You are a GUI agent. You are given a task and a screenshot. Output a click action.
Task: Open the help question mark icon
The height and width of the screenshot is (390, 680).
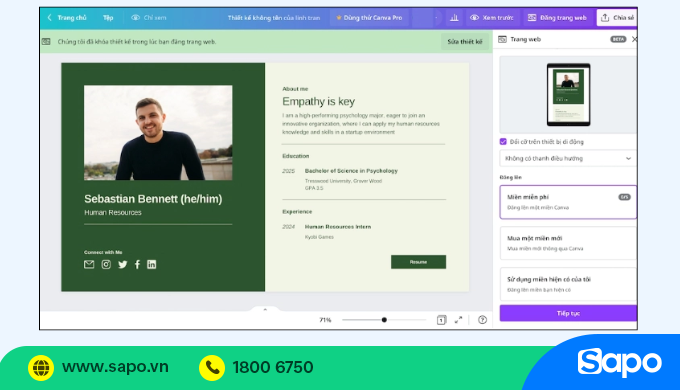point(482,320)
